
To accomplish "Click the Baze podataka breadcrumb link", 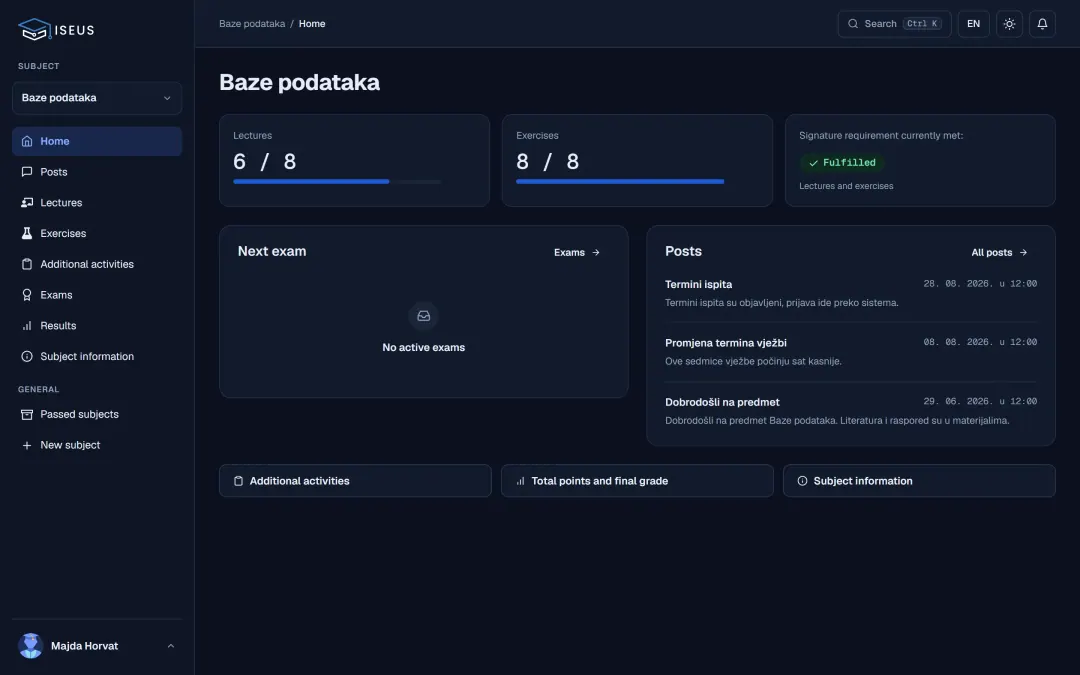I will tap(252, 23).
